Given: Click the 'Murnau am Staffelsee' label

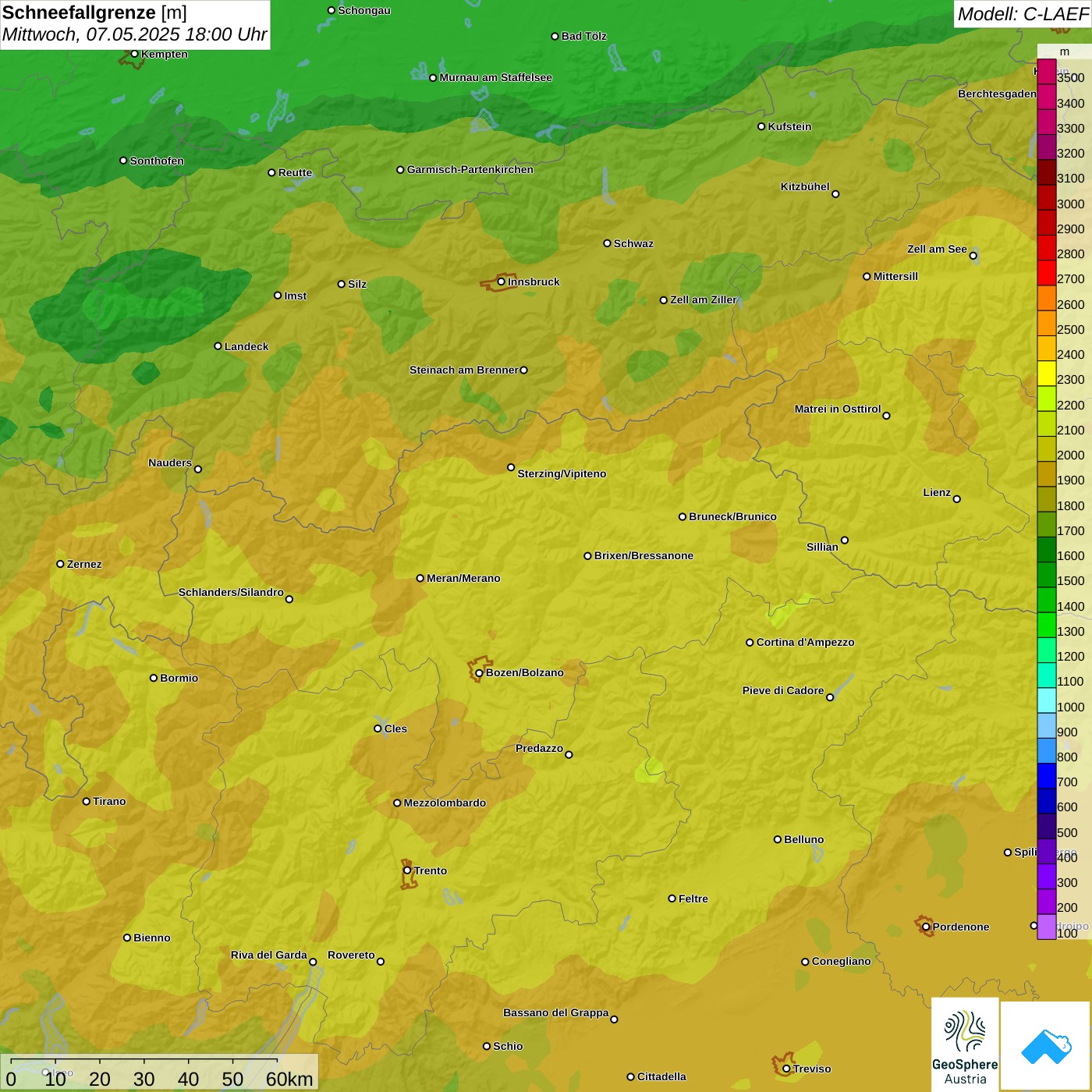Looking at the screenshot, I should tap(496, 77).
